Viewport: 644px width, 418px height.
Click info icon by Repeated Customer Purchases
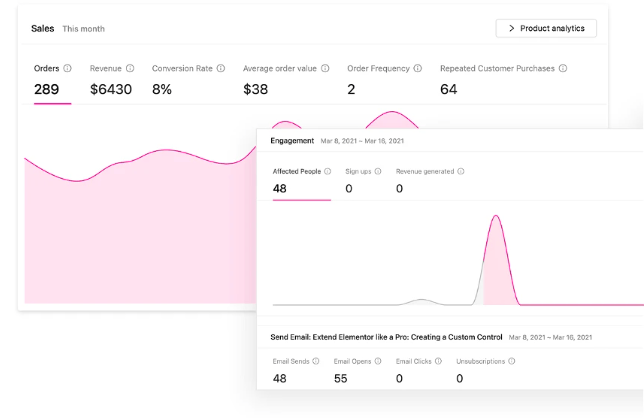click(x=563, y=69)
